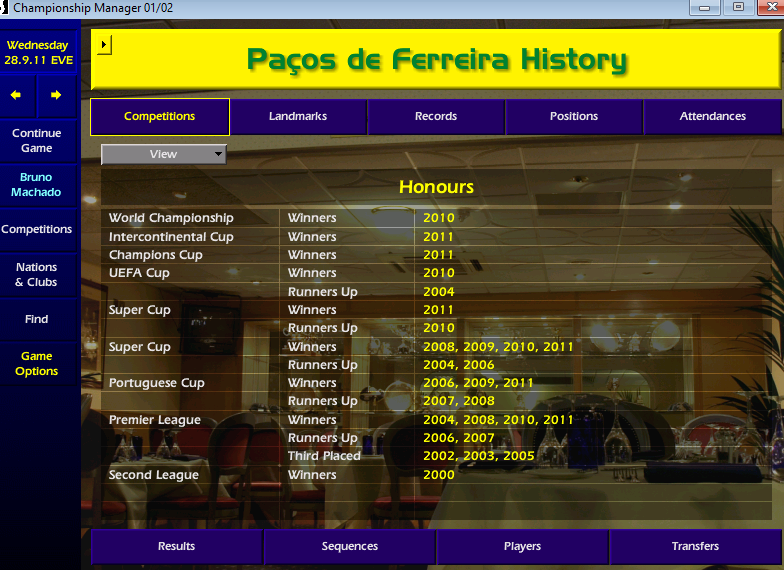784x570 pixels.
Task: Show the Attendances tab
Action: pyautogui.click(x=712, y=116)
